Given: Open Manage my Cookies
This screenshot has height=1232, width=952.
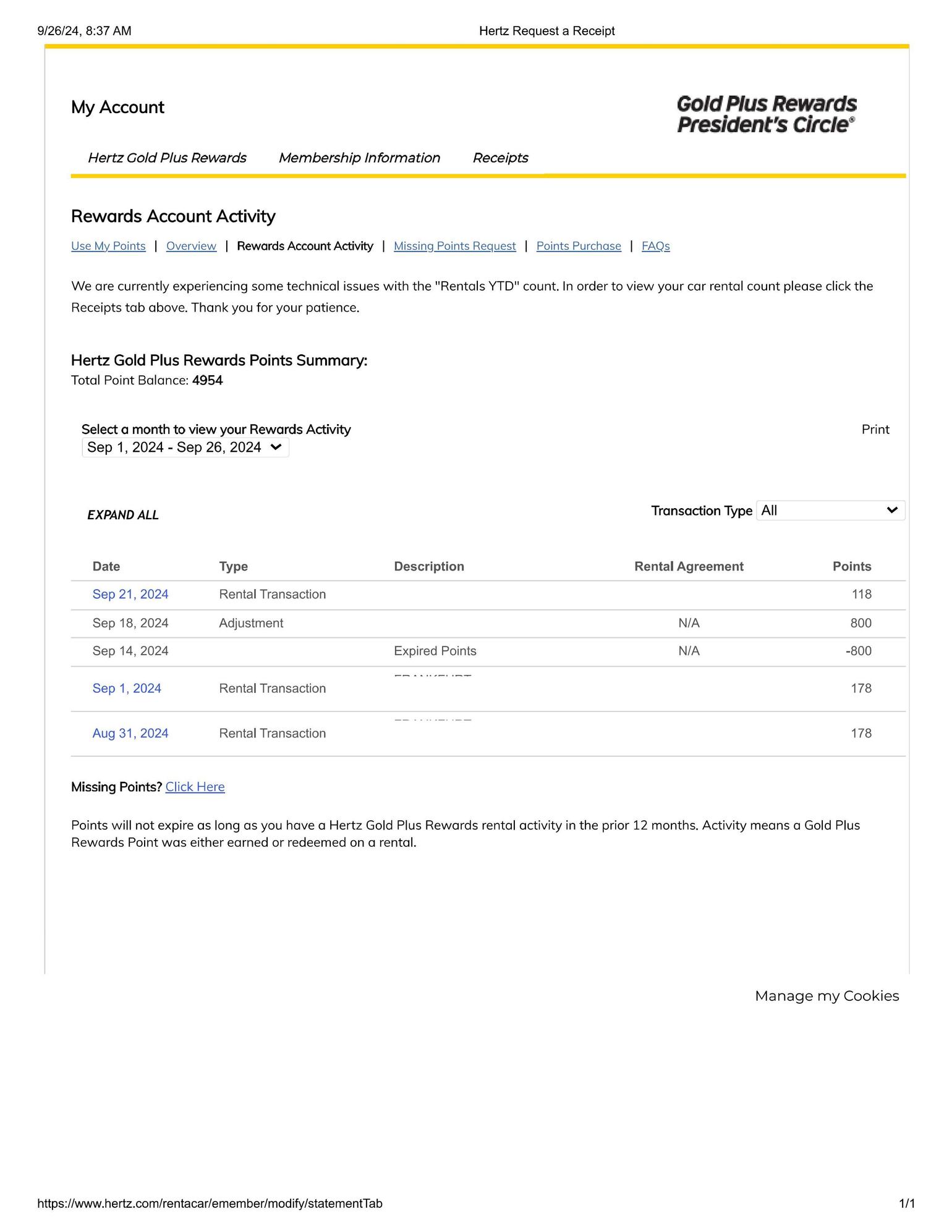Looking at the screenshot, I should pos(827,996).
